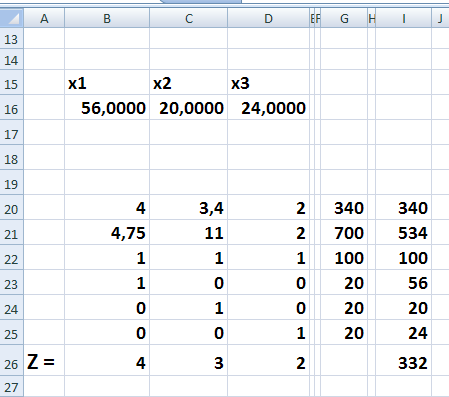Select value 20 in column I row 24
Screen dimensions: 449x397
pos(403,308)
